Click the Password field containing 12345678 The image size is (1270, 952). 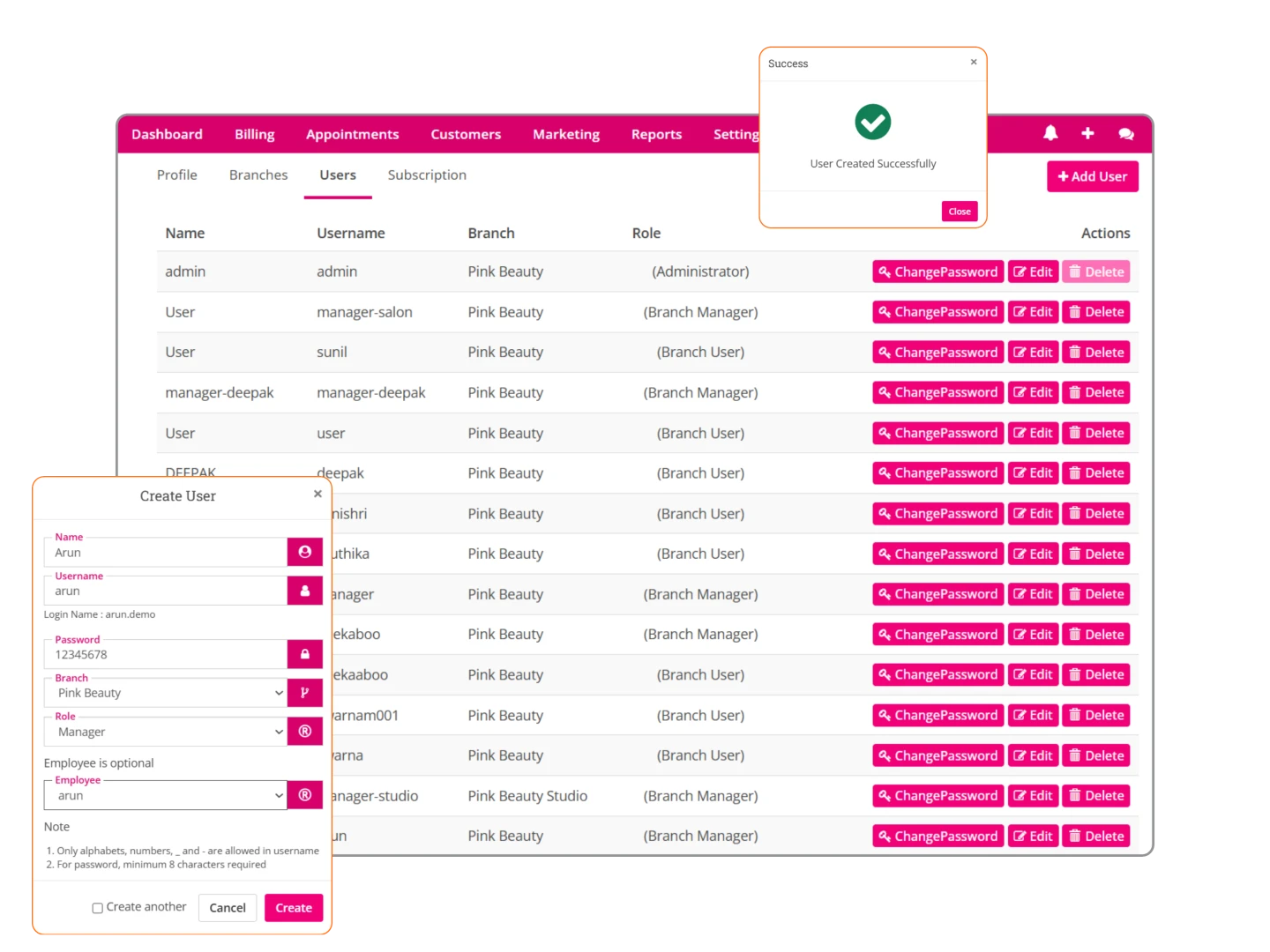point(166,654)
